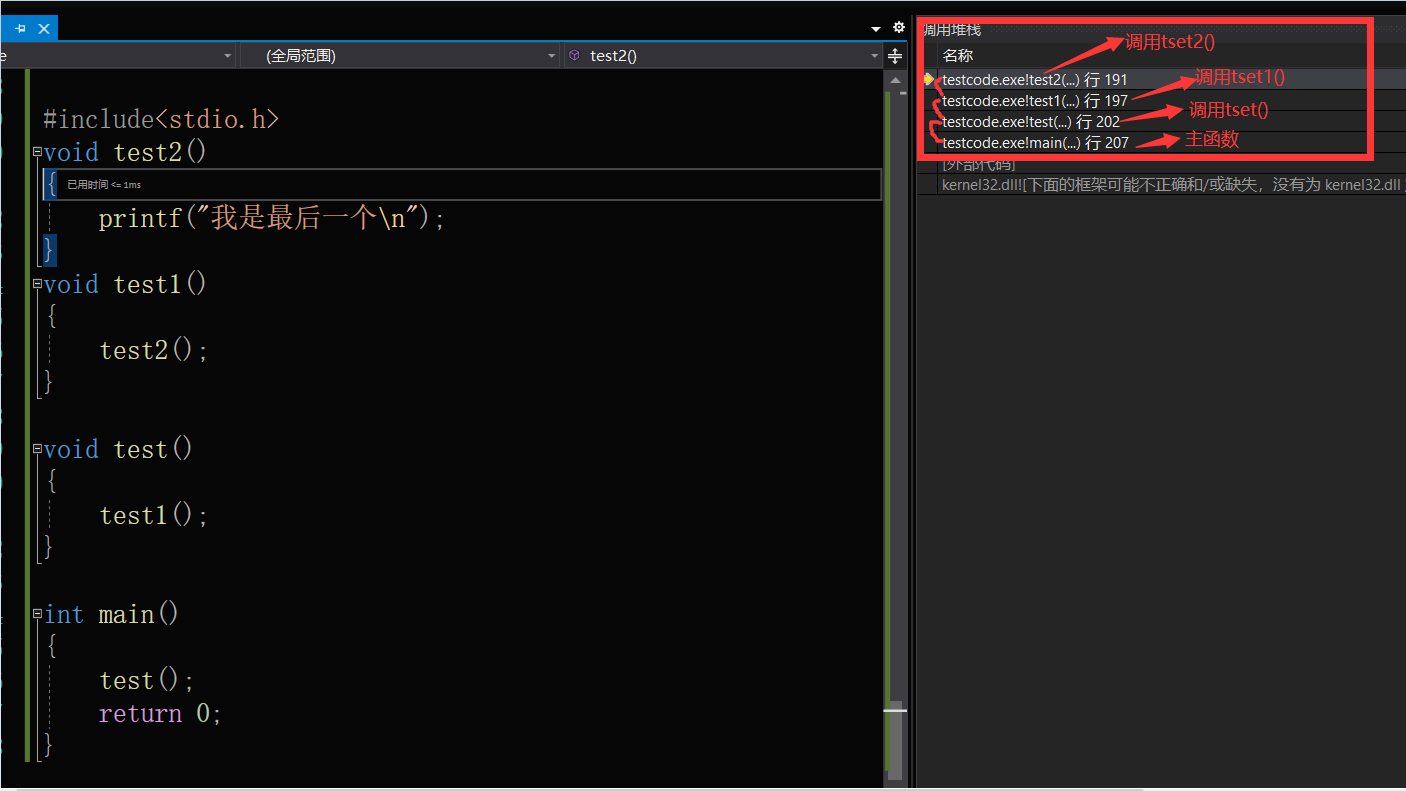Select the testcode.exe!test(...) 行 202 frame
The width and height of the screenshot is (1406, 791).
1031,121
